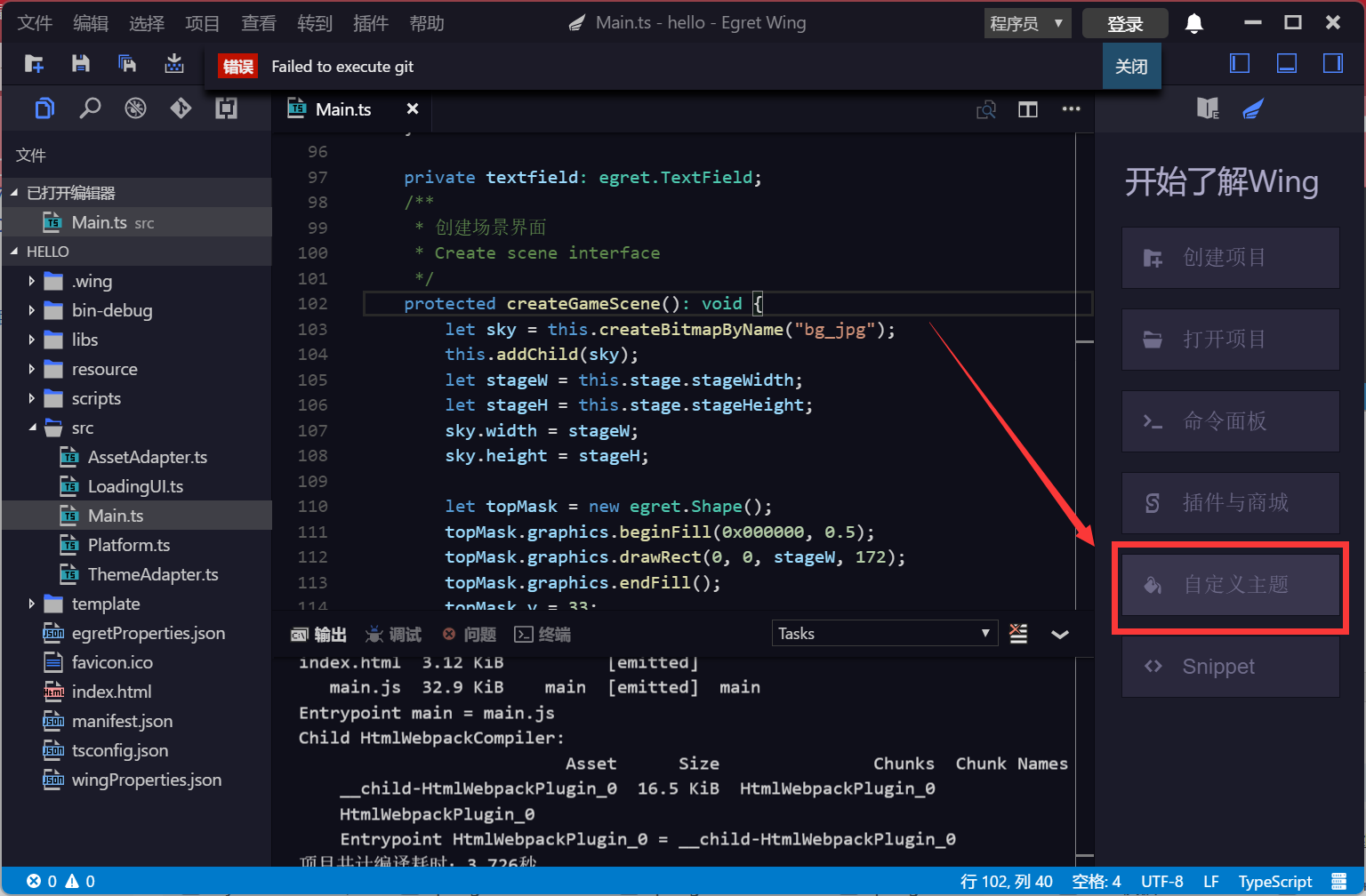Click the save all files icon

tap(127, 63)
